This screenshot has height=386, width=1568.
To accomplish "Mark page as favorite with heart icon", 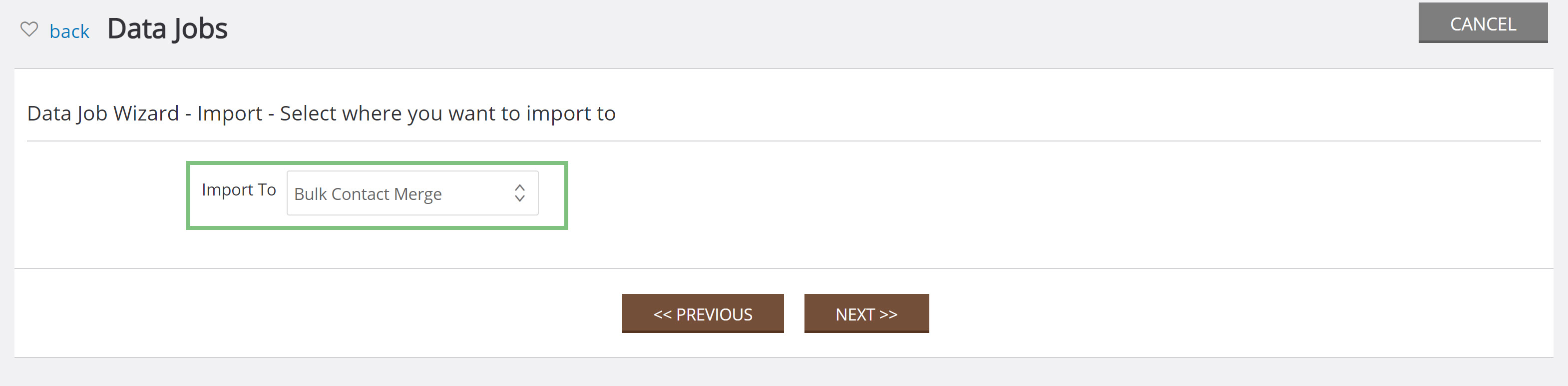I will 29,29.
